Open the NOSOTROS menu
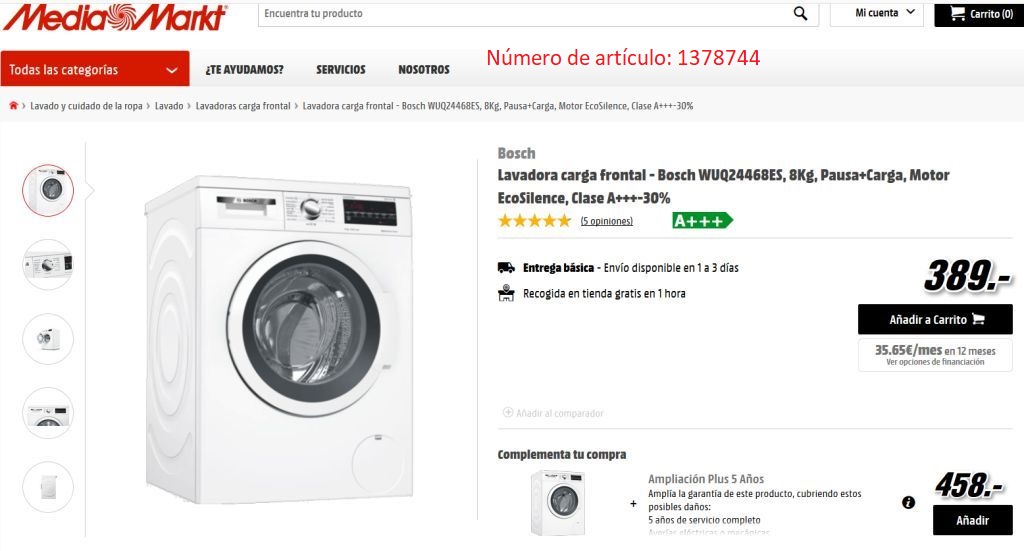 tap(424, 69)
